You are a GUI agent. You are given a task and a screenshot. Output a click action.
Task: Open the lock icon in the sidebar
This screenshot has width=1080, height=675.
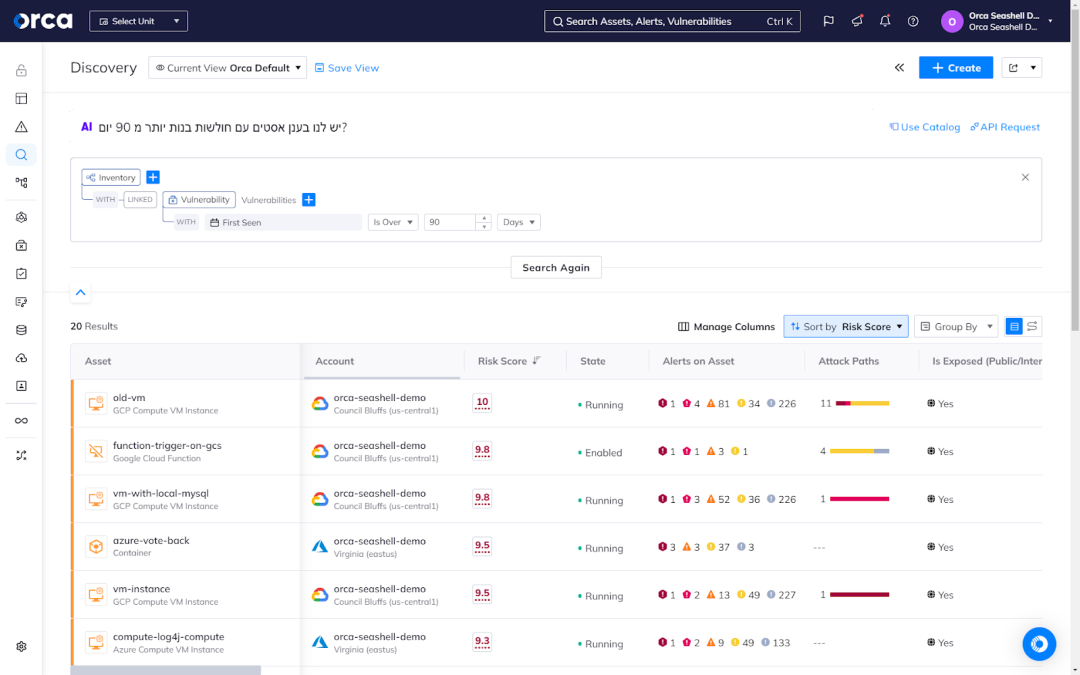point(21,70)
